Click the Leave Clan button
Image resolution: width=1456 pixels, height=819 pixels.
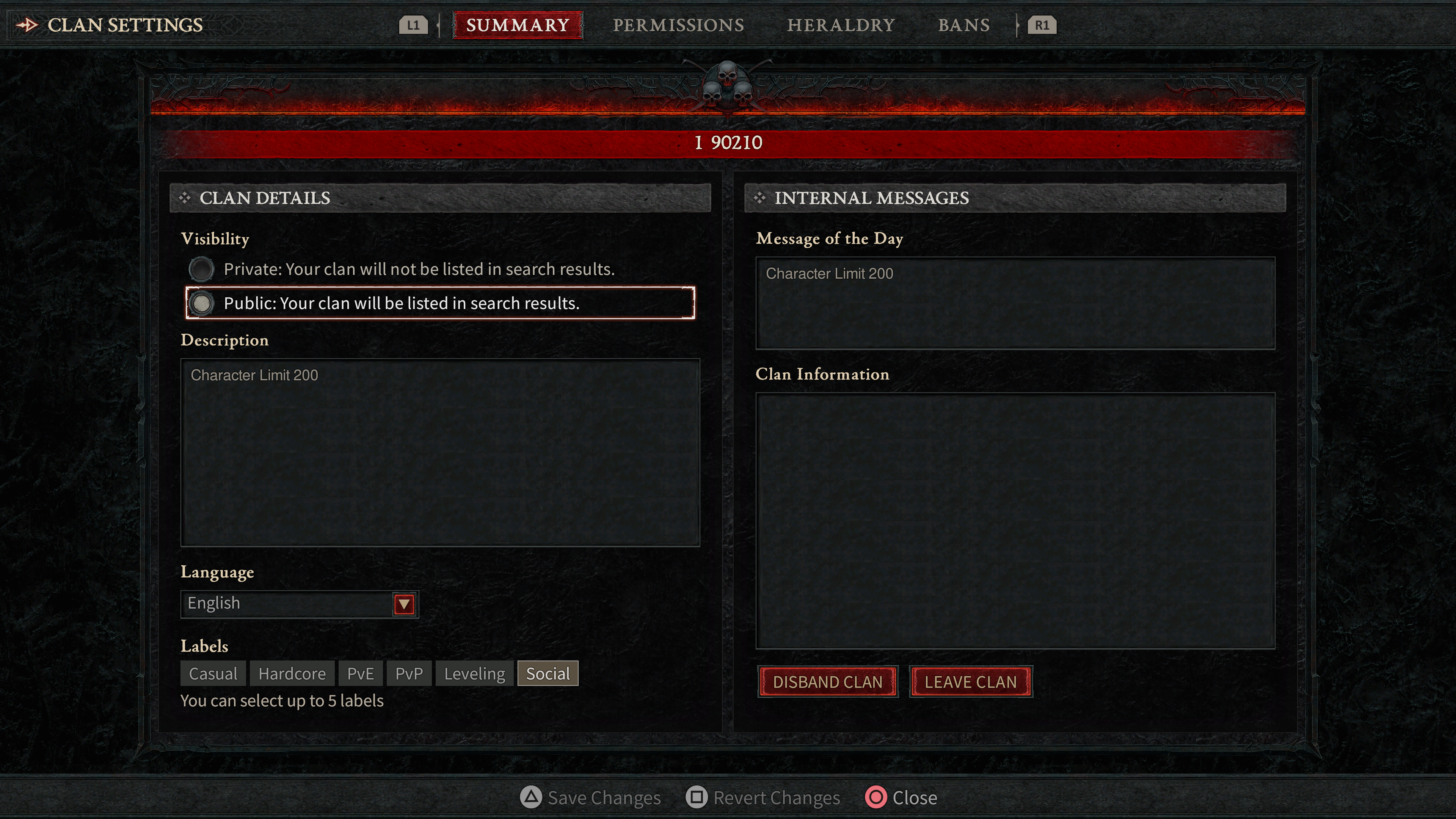pos(970,681)
